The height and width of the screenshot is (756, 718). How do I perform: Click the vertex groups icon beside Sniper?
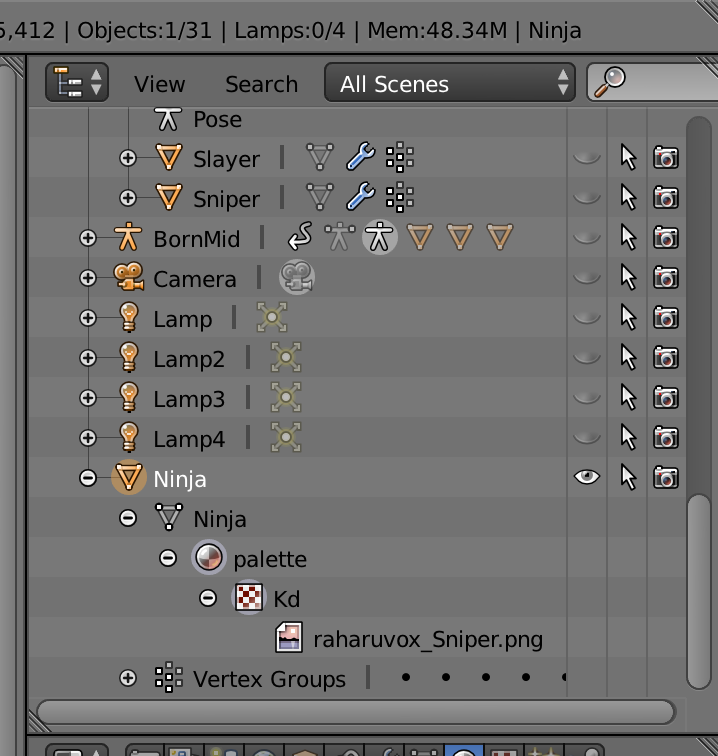coord(400,198)
